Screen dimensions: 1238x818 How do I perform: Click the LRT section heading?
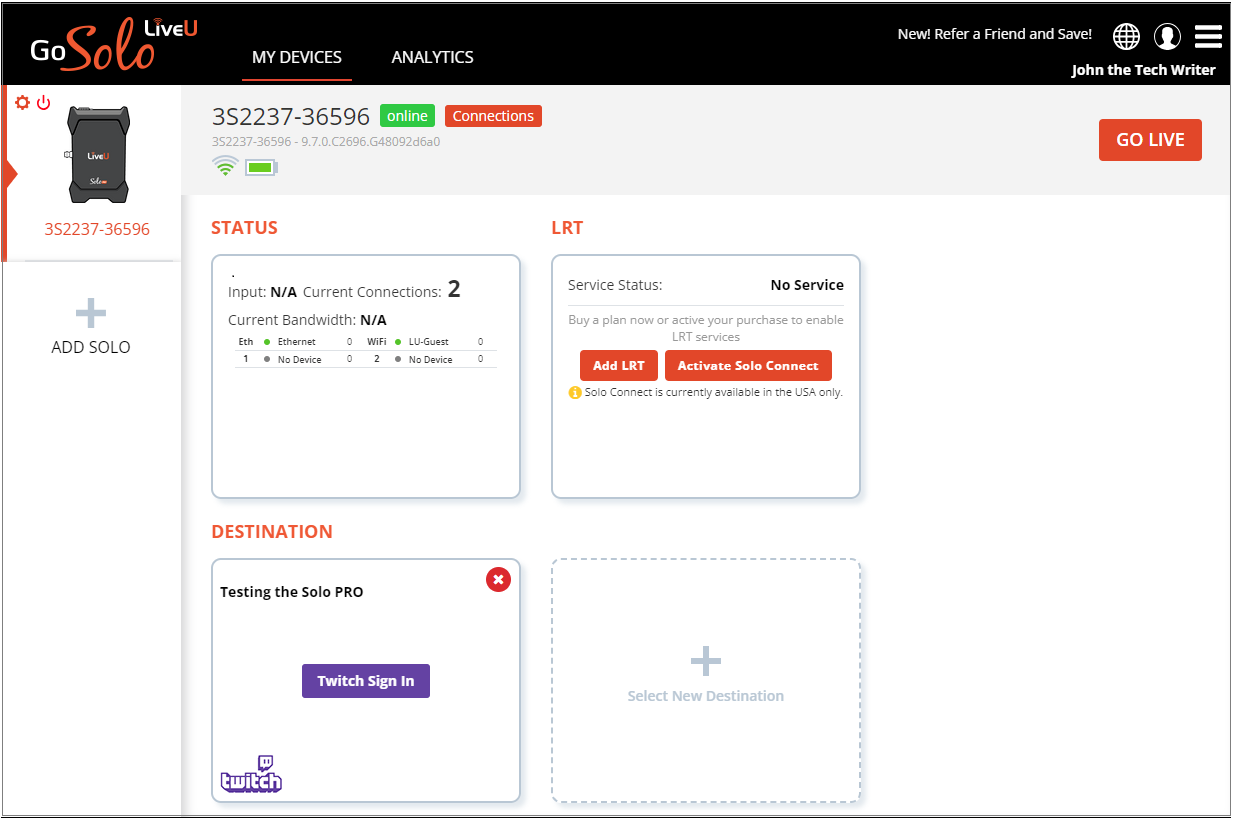567,228
